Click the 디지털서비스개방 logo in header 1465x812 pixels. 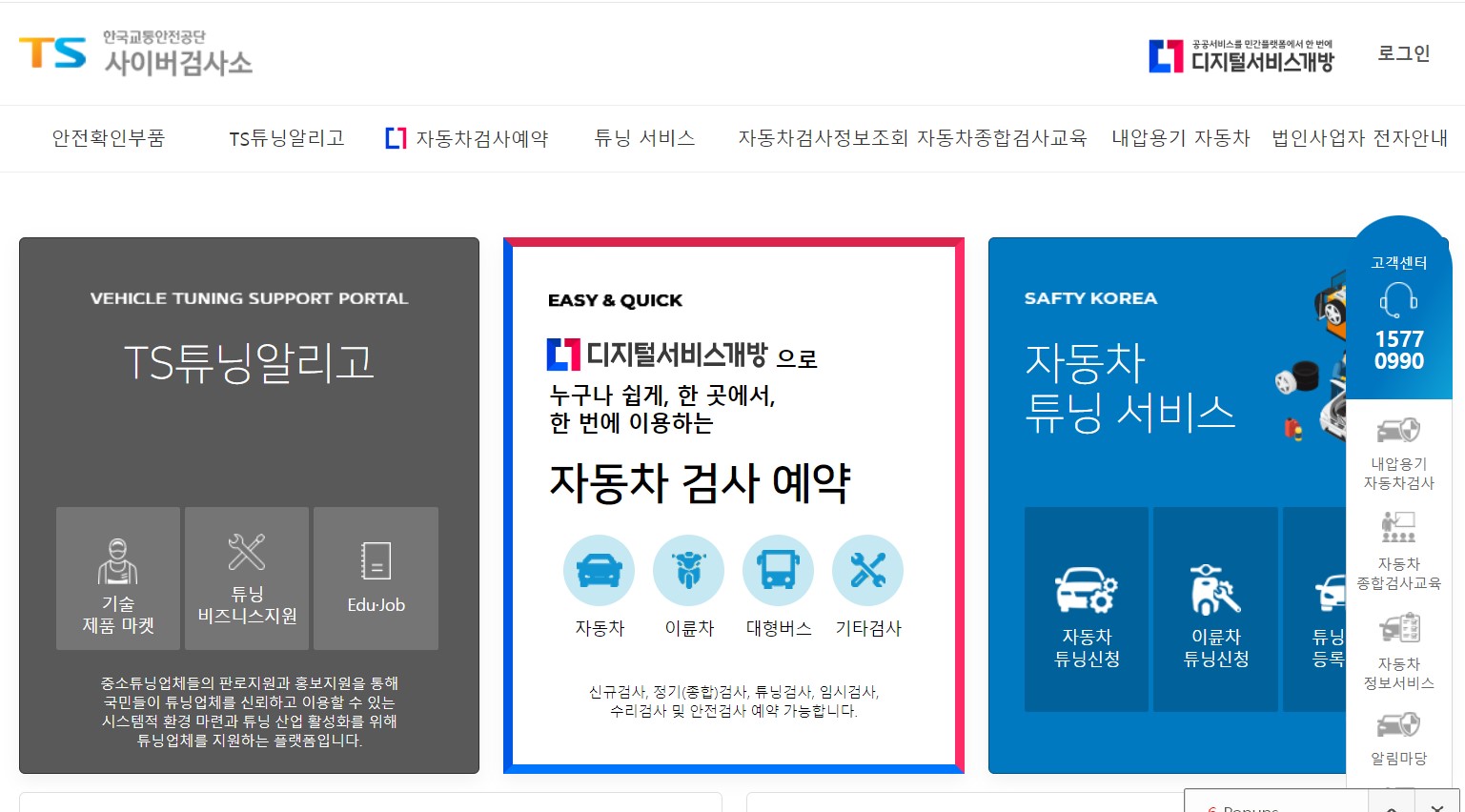(x=1241, y=56)
